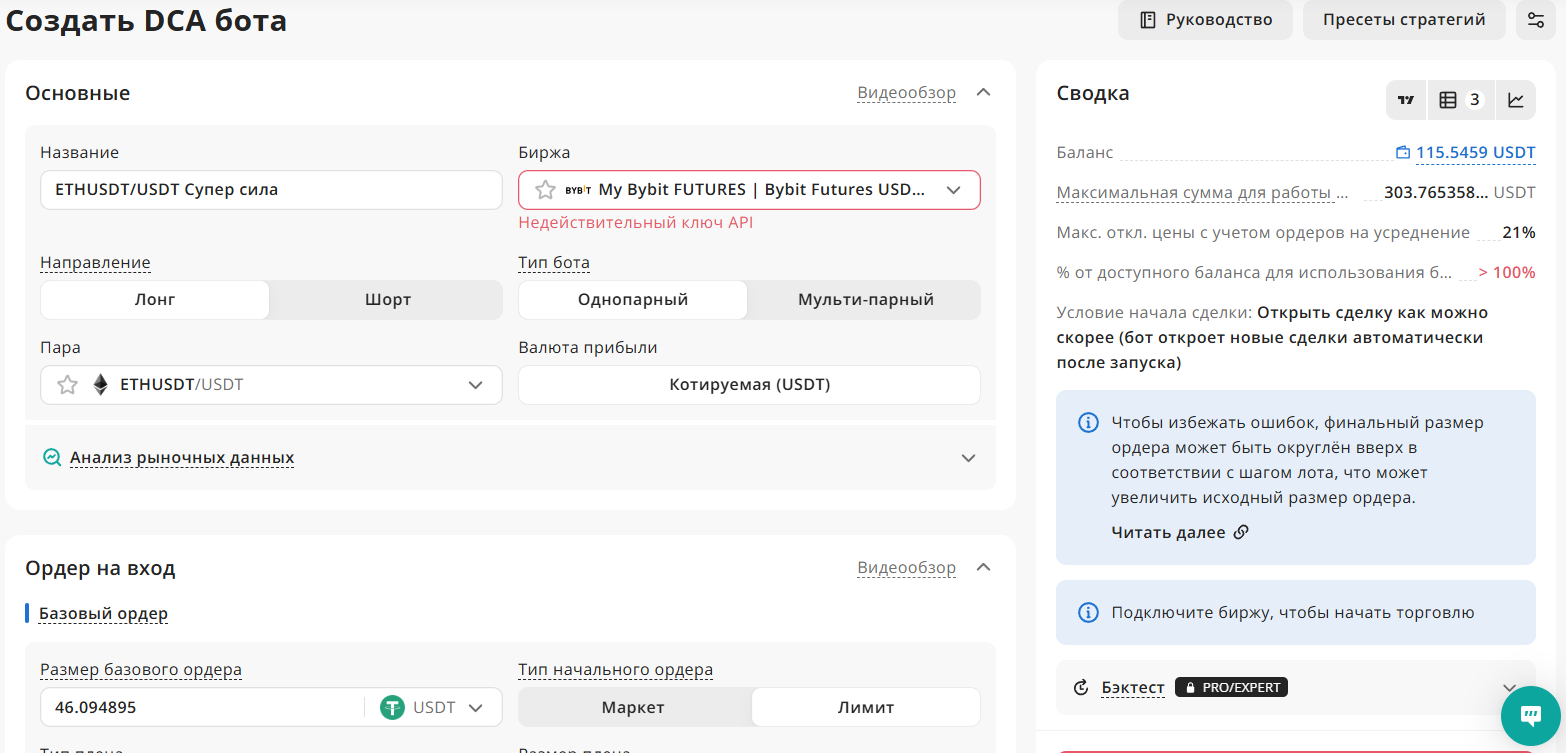Show line chart view in summary panel

(x=1516, y=100)
